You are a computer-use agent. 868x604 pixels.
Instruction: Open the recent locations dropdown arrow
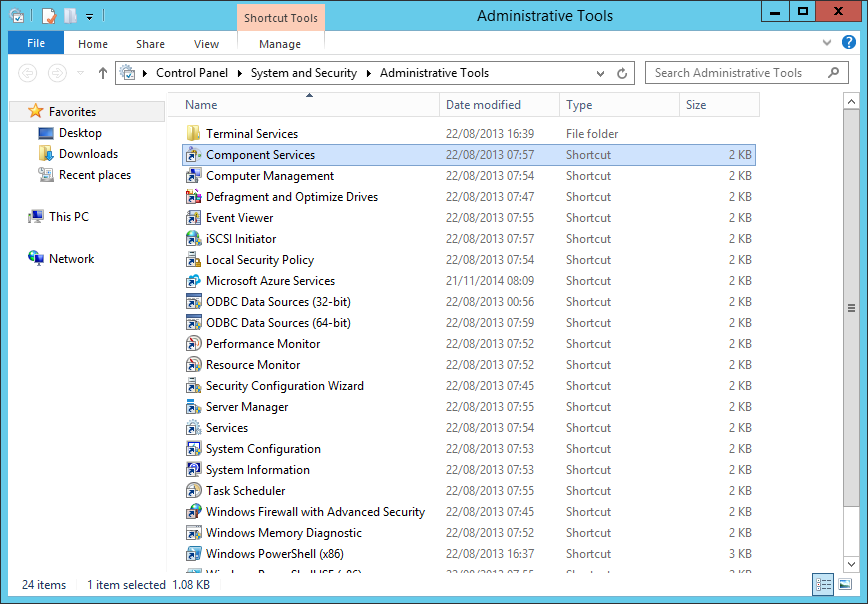coord(79,73)
